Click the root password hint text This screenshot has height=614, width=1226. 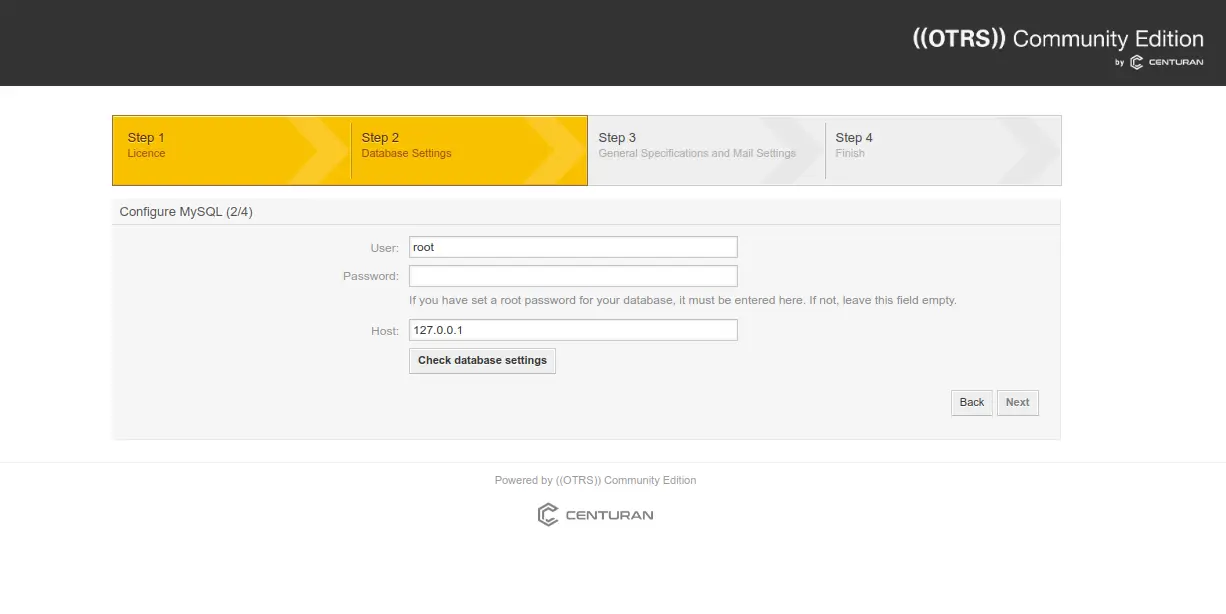683,300
